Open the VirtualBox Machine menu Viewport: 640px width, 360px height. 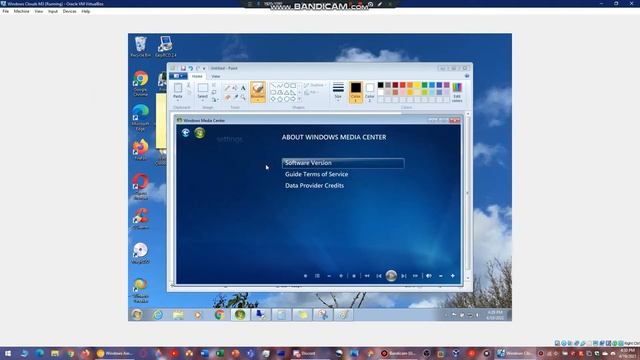pyautogui.click(x=21, y=11)
